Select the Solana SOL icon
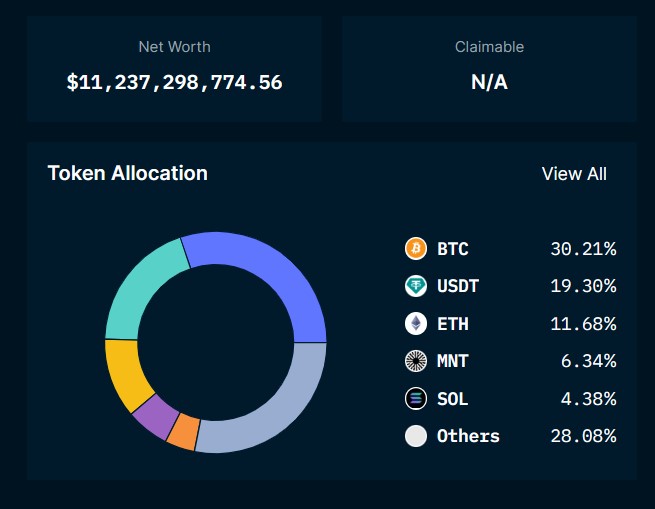Screen dimensions: 655x509 (415, 399)
